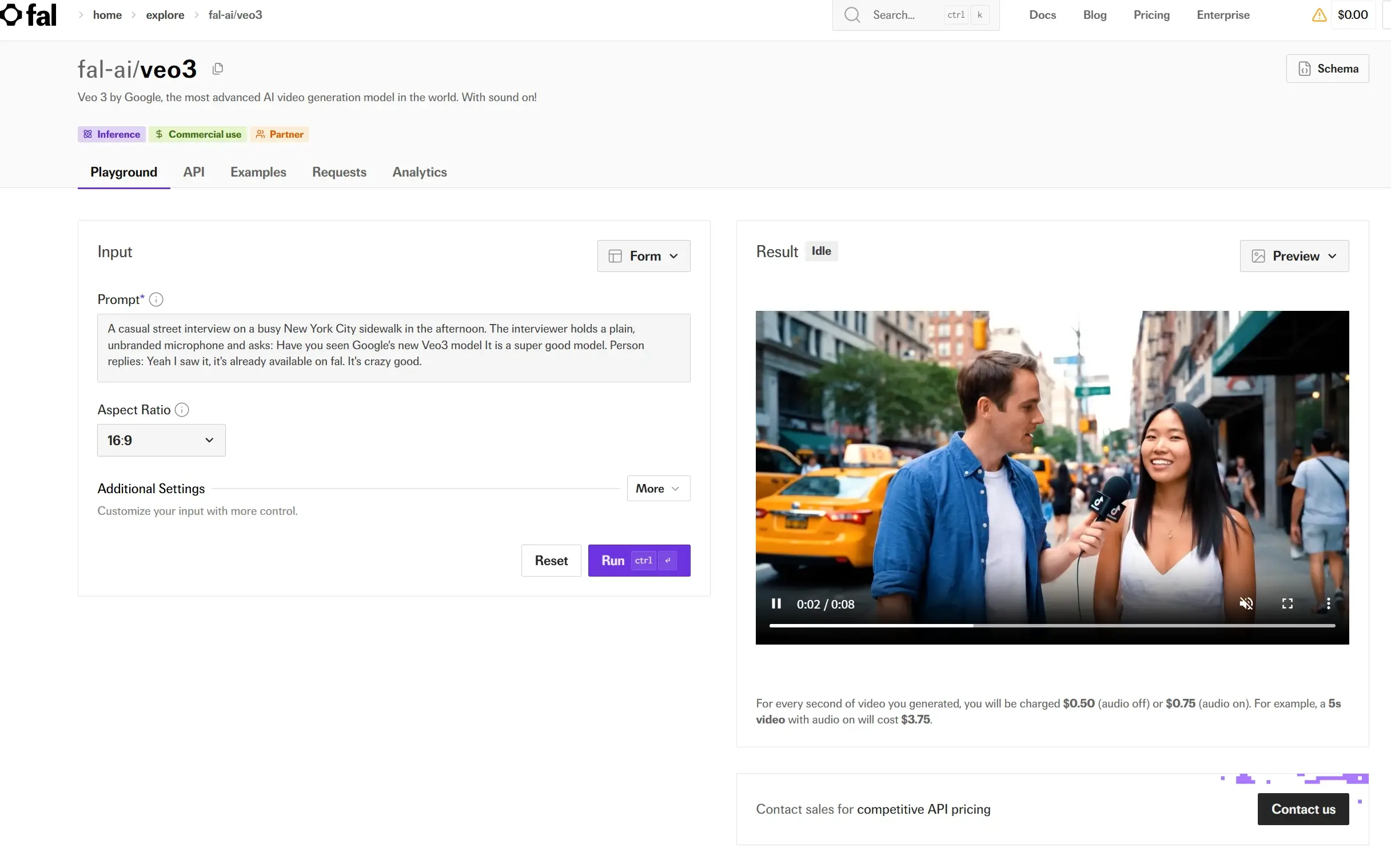Pause the playing video
1391x868 pixels.
click(776, 603)
